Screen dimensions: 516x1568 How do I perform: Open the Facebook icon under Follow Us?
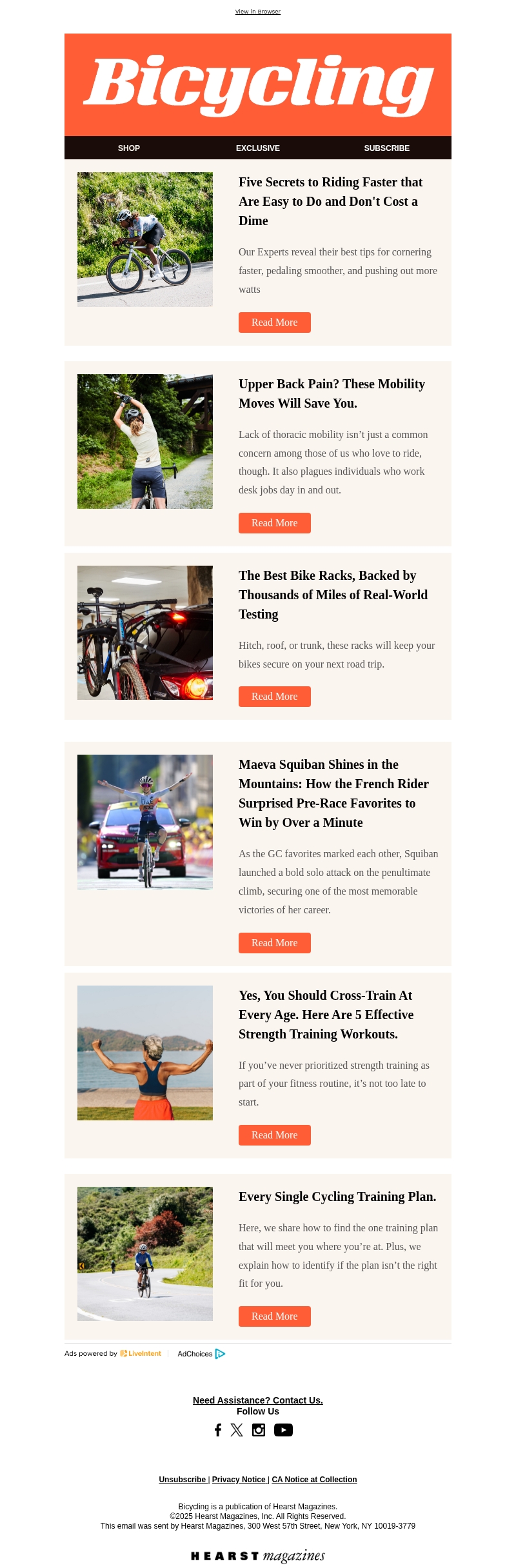(218, 1430)
